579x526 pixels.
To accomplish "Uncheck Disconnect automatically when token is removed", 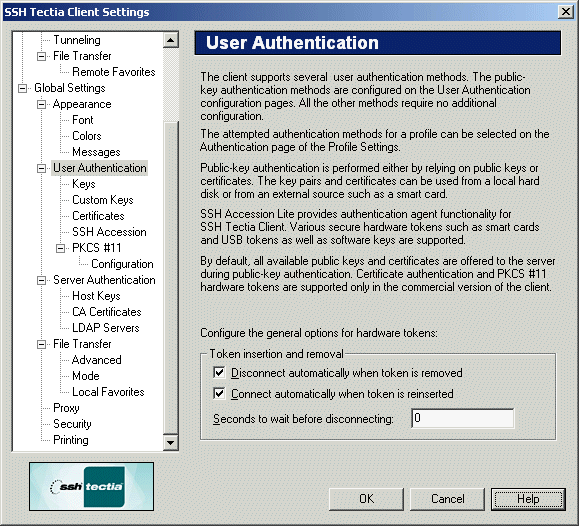I will [219, 372].
